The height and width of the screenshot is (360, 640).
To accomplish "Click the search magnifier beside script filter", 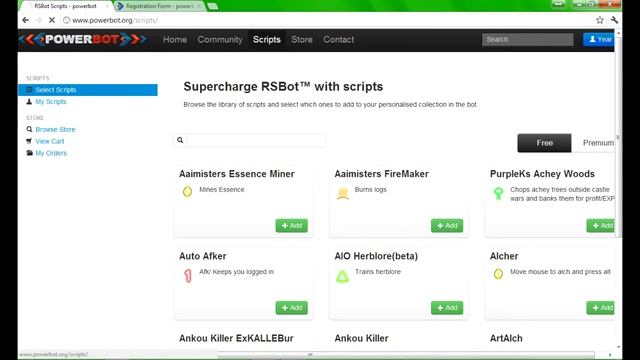I will [180, 140].
